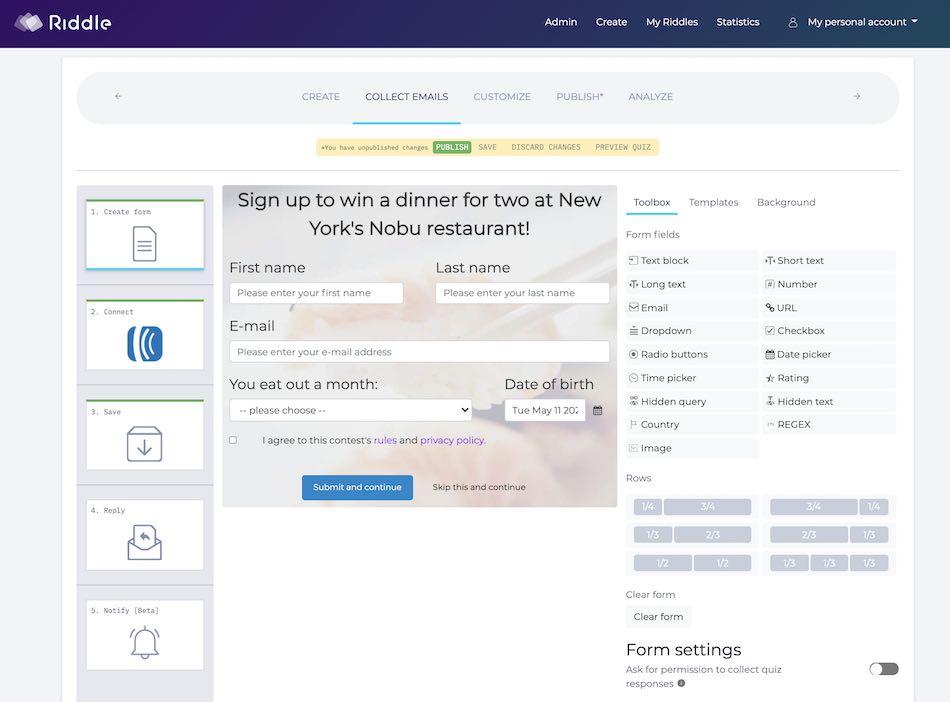Viewport: 950px width, 702px height.
Task: Open the privacy policy link
Action: pos(453,440)
